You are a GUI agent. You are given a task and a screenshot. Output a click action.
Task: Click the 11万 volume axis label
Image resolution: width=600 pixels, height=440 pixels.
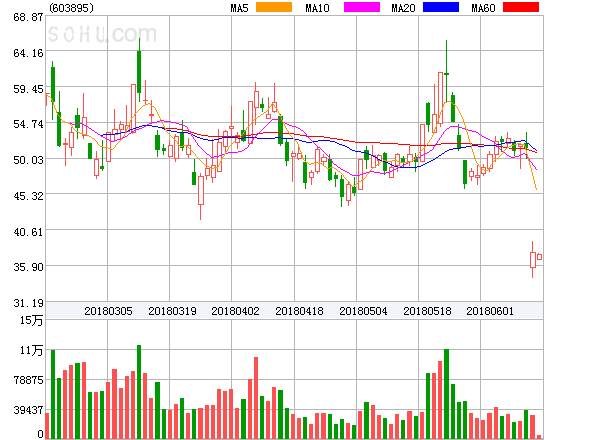coord(31,350)
